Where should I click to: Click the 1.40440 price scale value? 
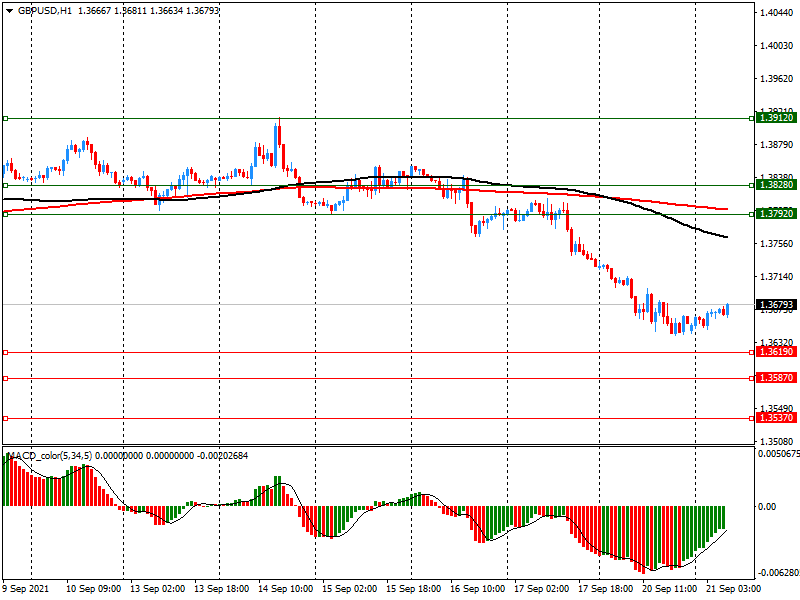click(777, 13)
